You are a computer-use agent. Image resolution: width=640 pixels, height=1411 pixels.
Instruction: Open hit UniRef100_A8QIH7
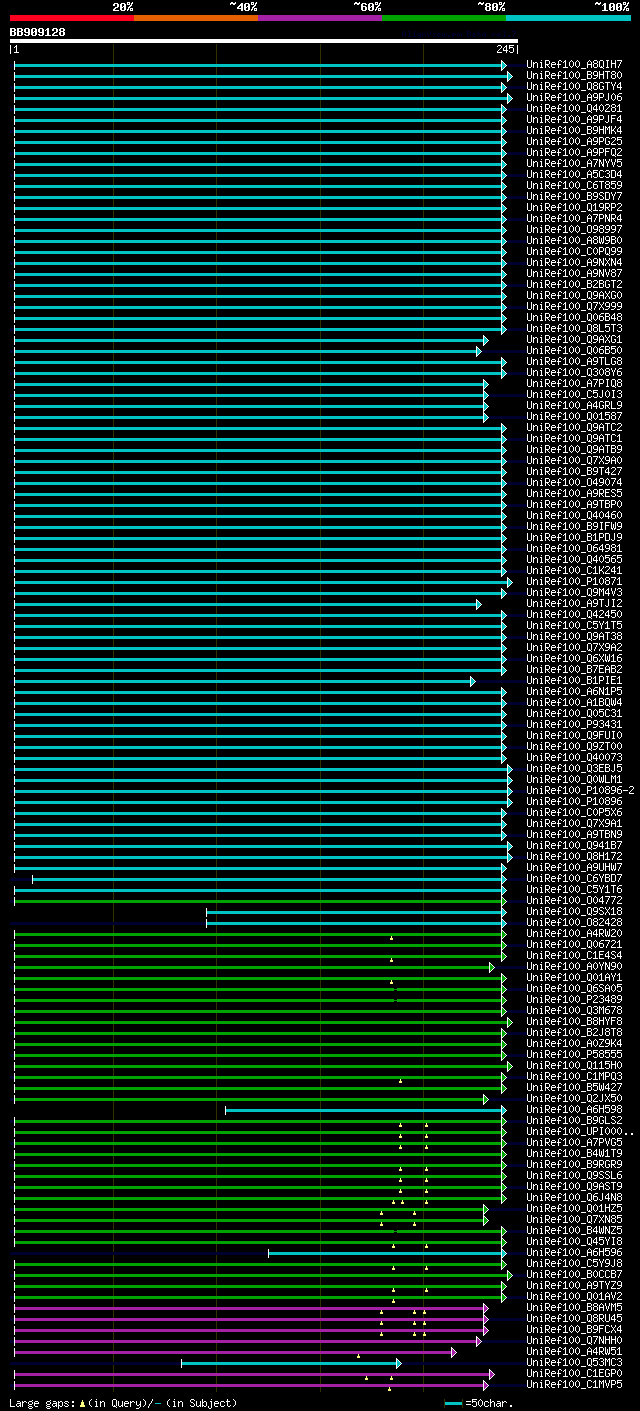(574, 64)
